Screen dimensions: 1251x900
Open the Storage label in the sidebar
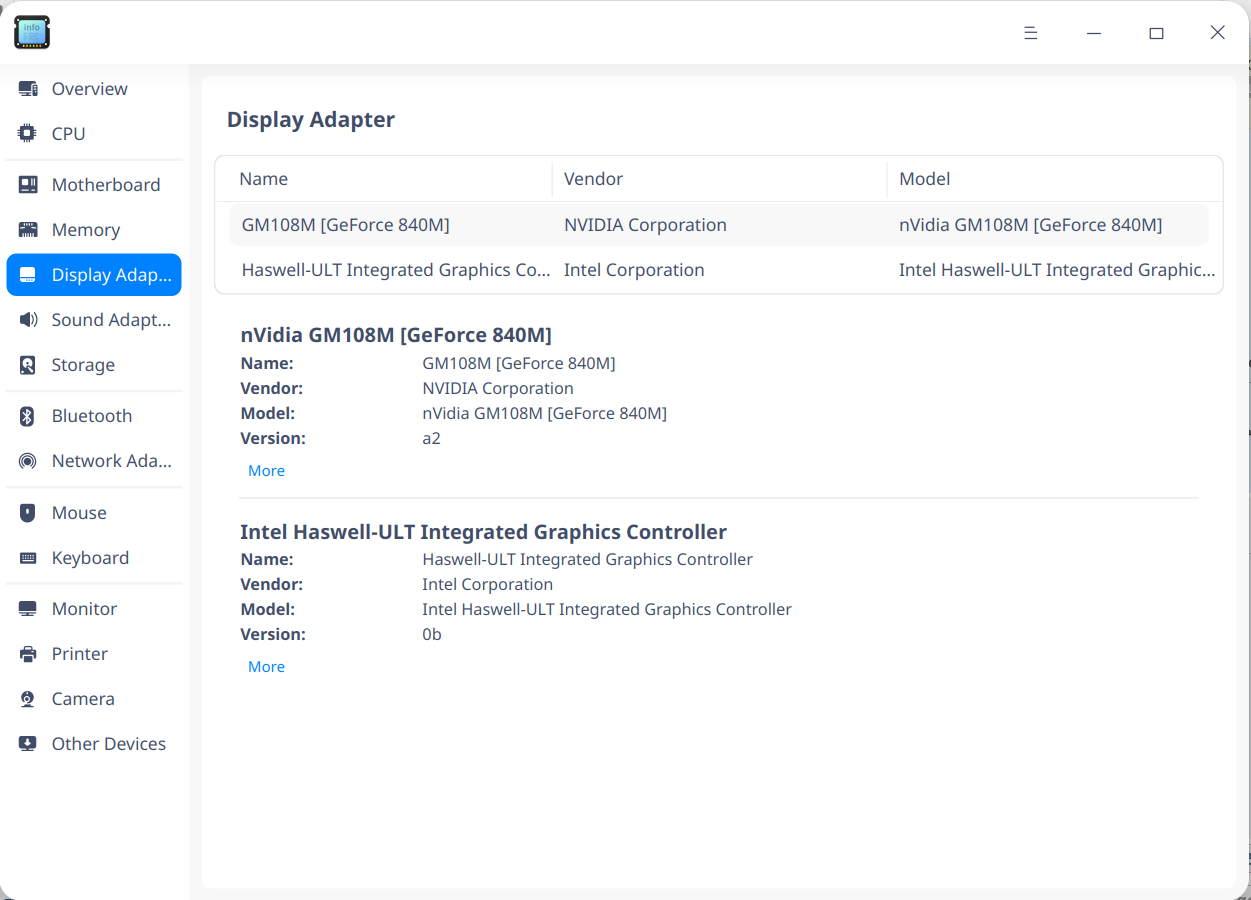click(x=83, y=365)
